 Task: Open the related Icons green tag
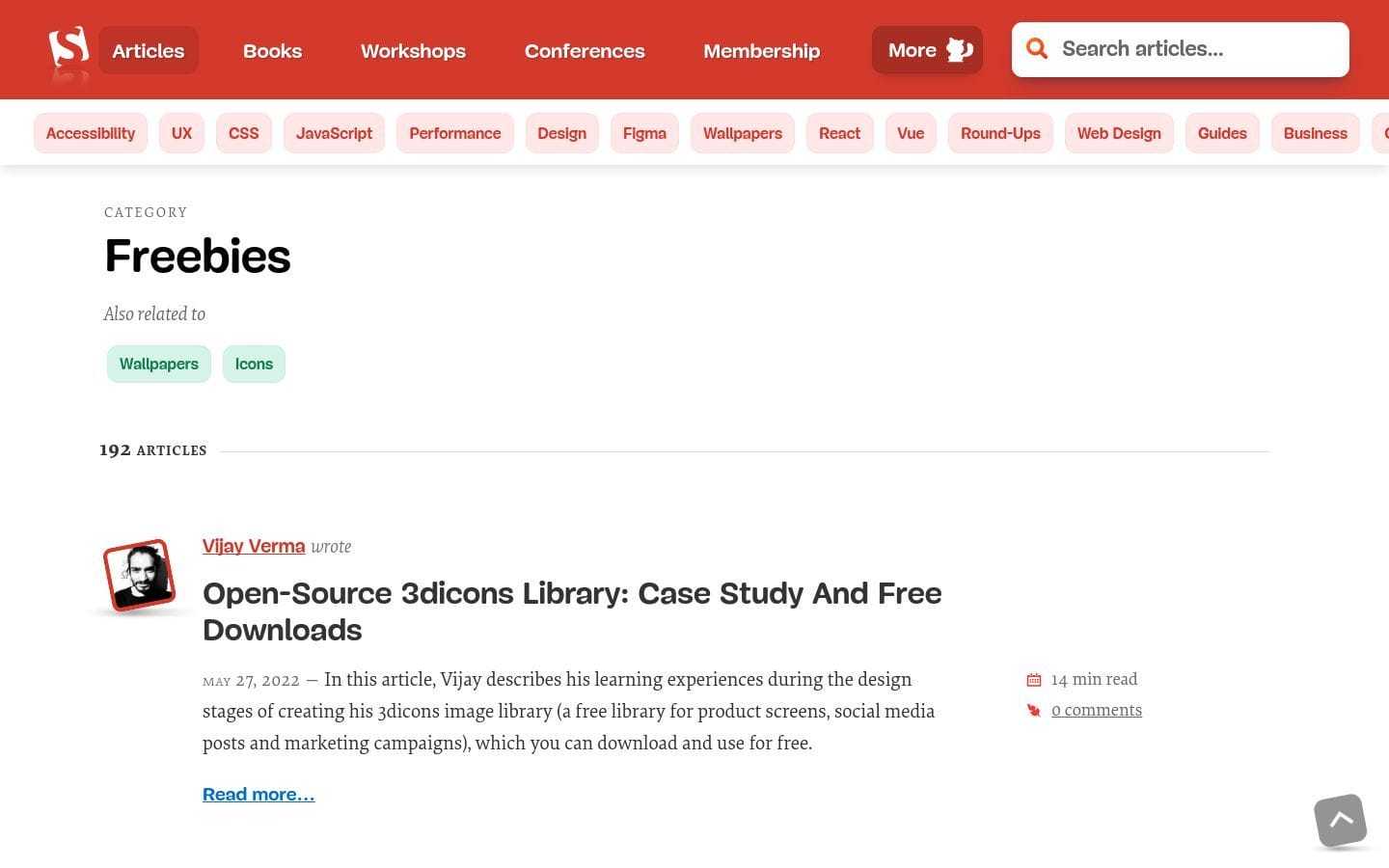(254, 364)
